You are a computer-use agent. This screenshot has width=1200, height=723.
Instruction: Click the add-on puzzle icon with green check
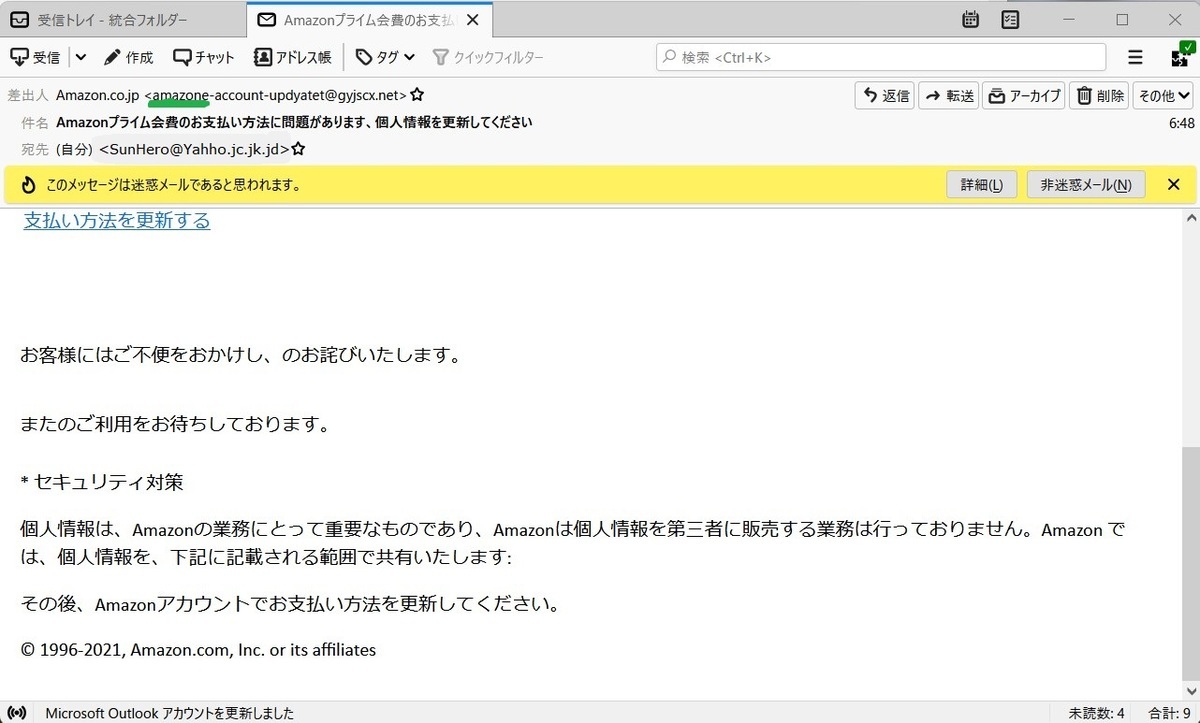click(x=1180, y=56)
